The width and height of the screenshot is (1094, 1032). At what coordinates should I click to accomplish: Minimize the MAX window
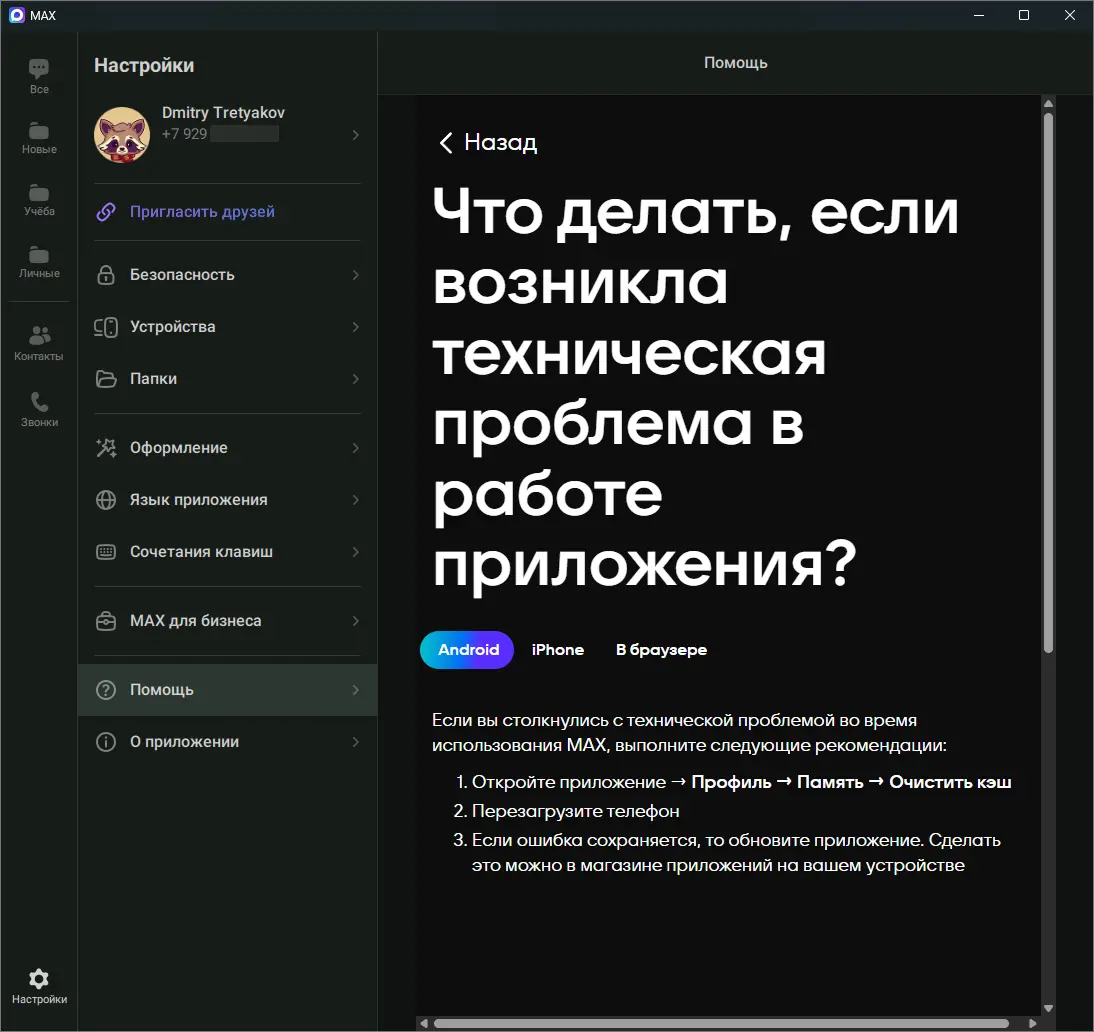tap(979, 15)
